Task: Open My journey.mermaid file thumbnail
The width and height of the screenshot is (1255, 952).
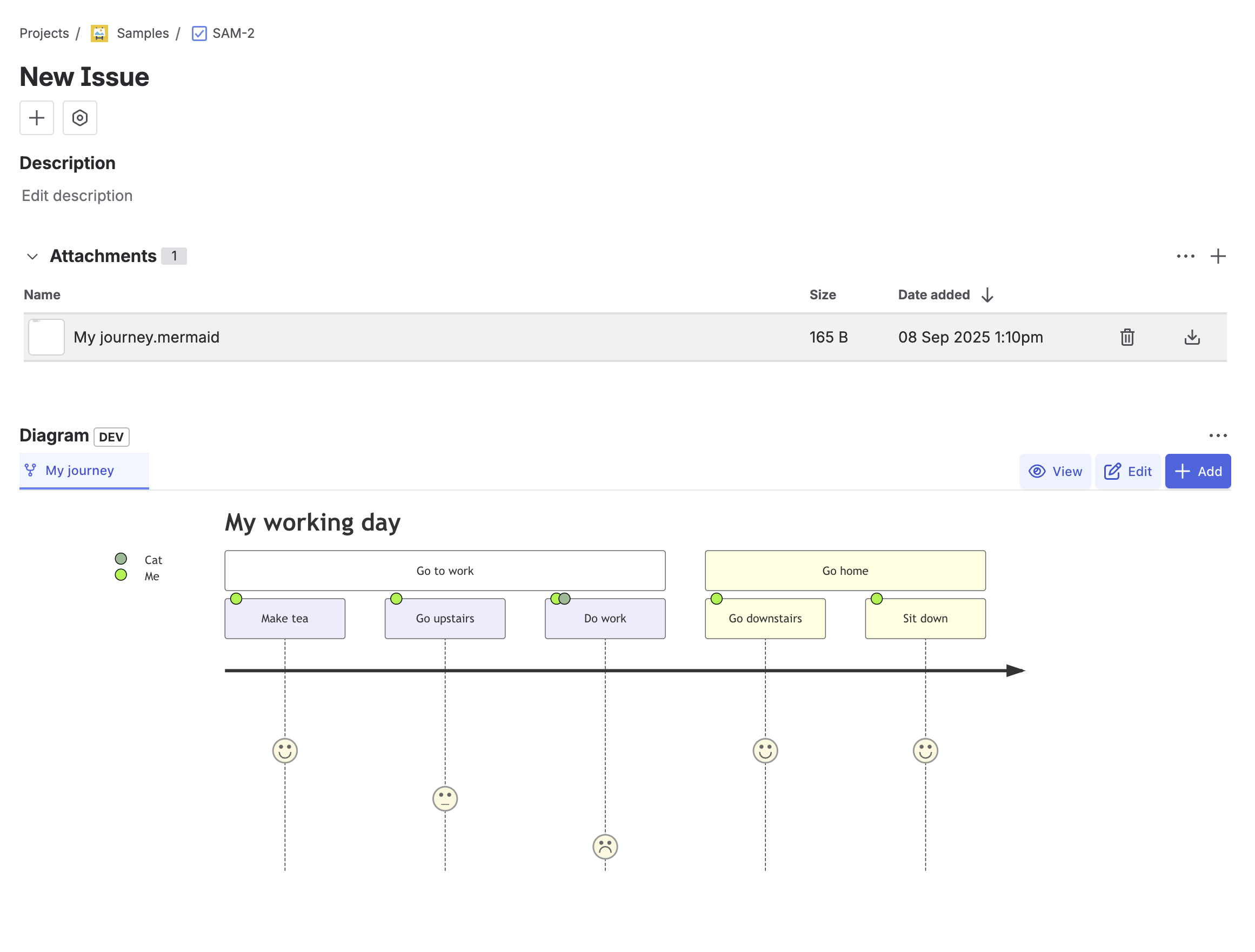Action: click(x=46, y=337)
